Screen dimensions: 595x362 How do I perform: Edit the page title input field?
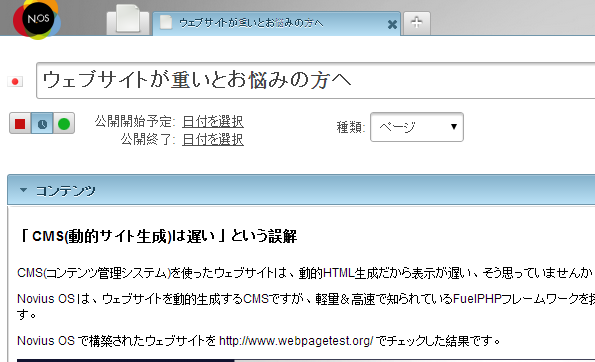tap(316, 80)
